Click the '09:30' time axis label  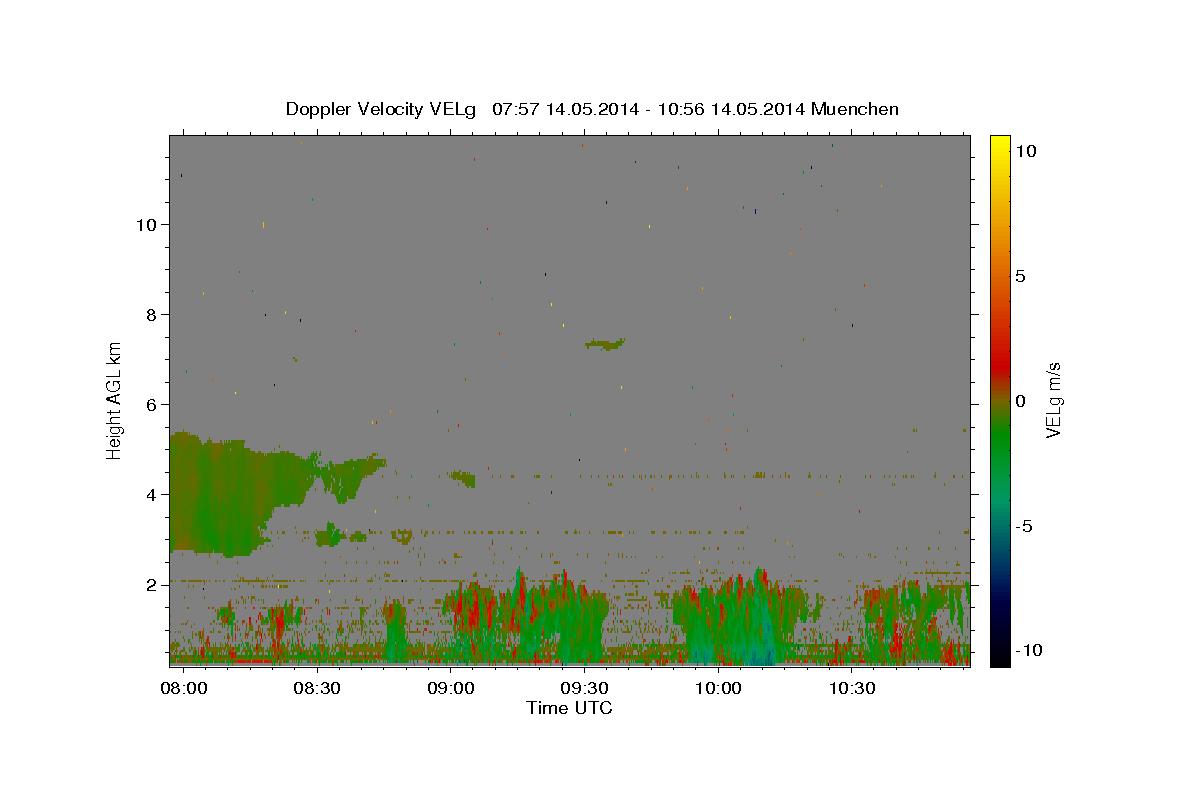tap(584, 689)
